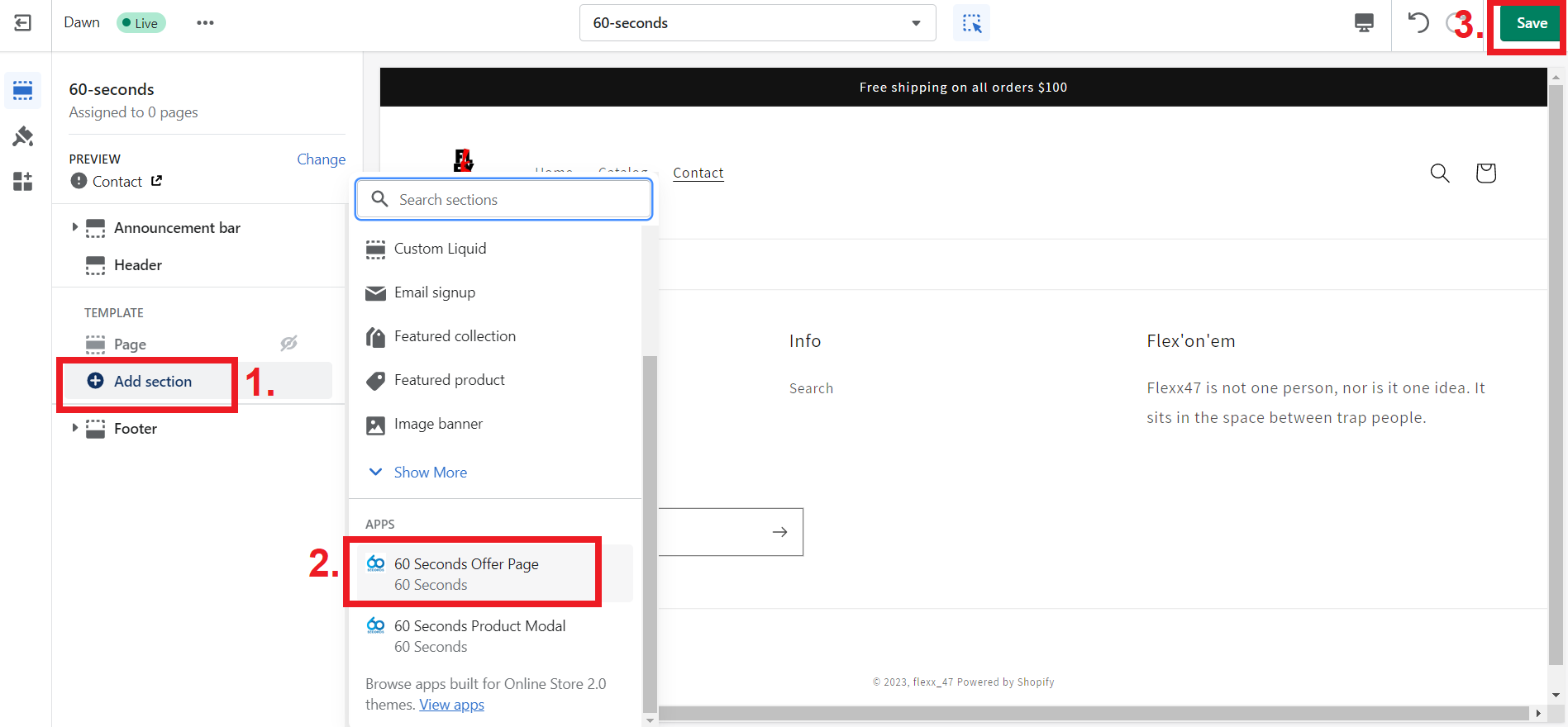Click the Live status badge
The height and width of the screenshot is (727, 1568).
[141, 23]
